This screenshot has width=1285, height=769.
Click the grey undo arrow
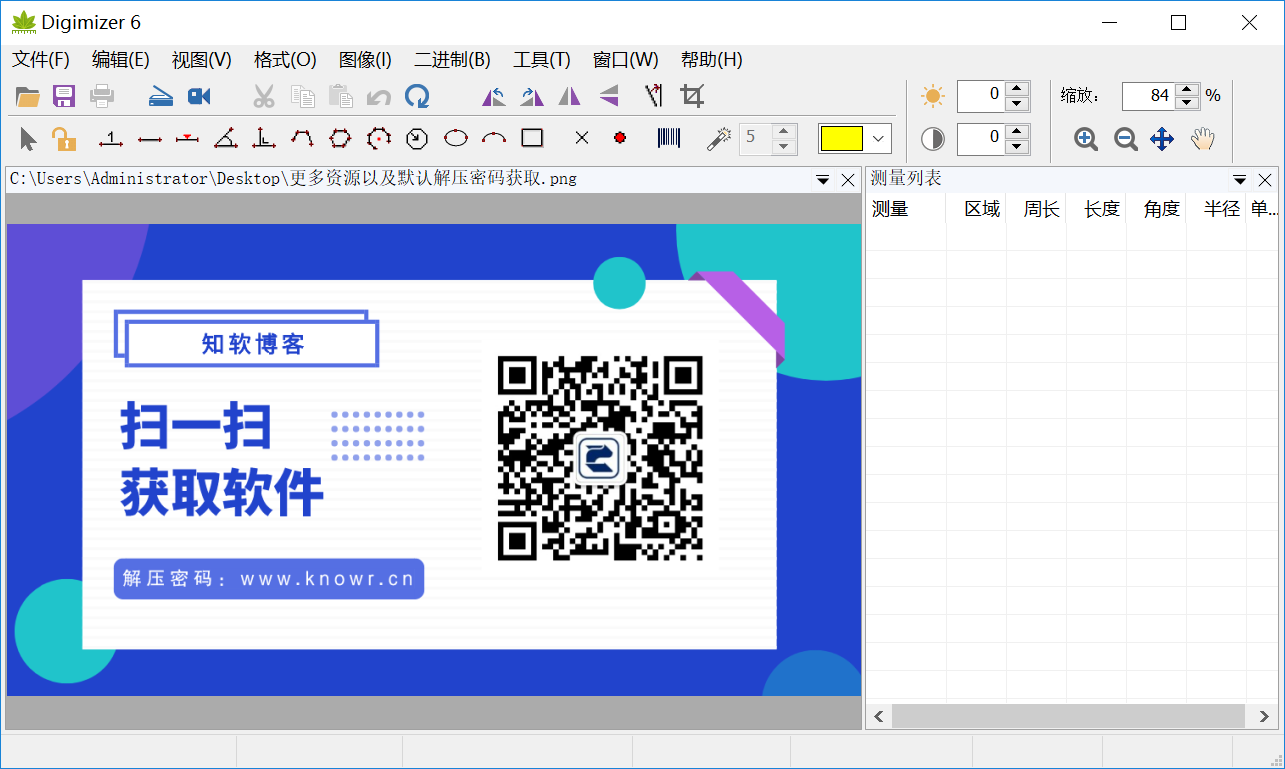(378, 97)
